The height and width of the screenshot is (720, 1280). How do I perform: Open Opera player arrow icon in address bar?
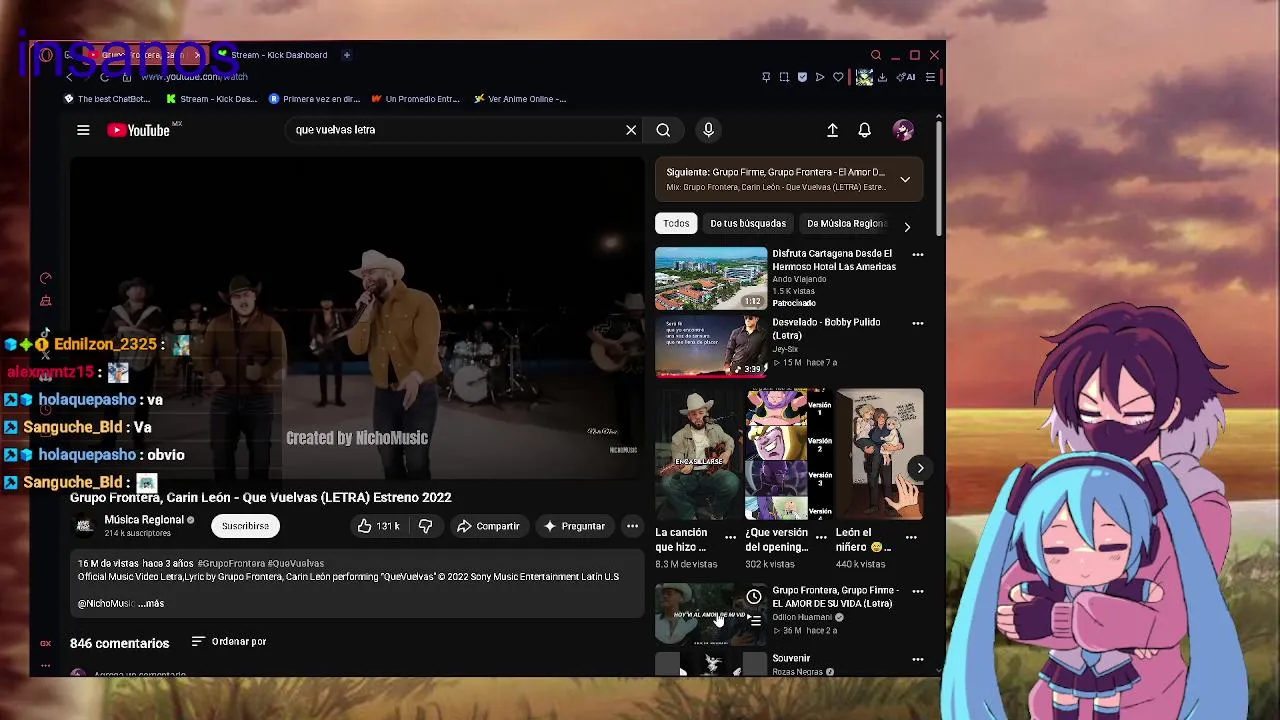(x=820, y=77)
